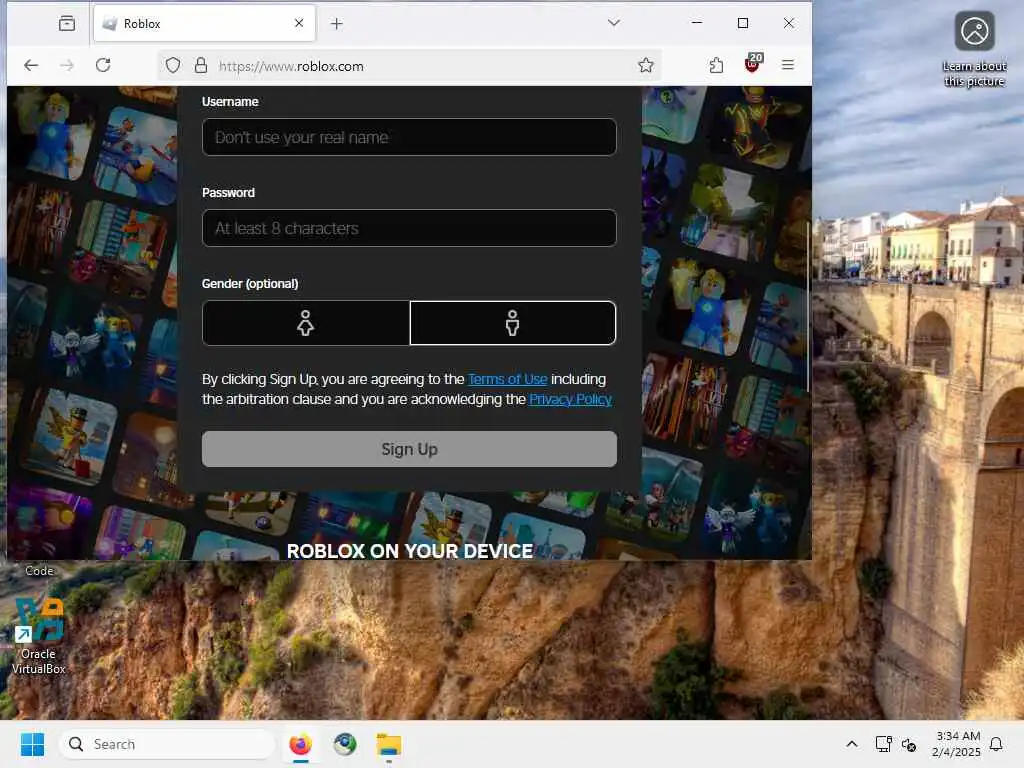Click the Password input field

tap(409, 228)
